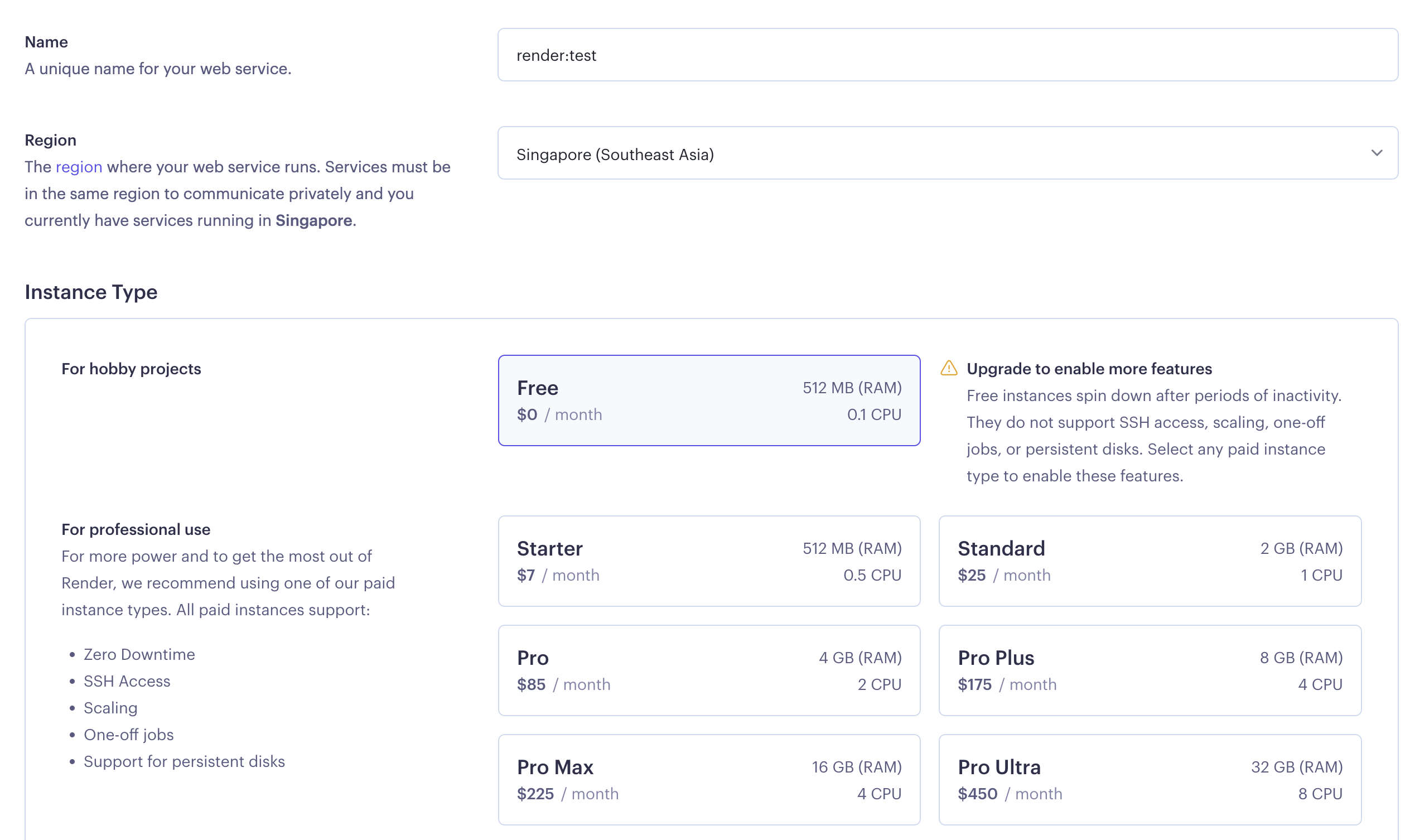Screen dimensions: 1410x840
Task: Choose the Standard $25 instance
Action: pyautogui.click(x=1149, y=561)
